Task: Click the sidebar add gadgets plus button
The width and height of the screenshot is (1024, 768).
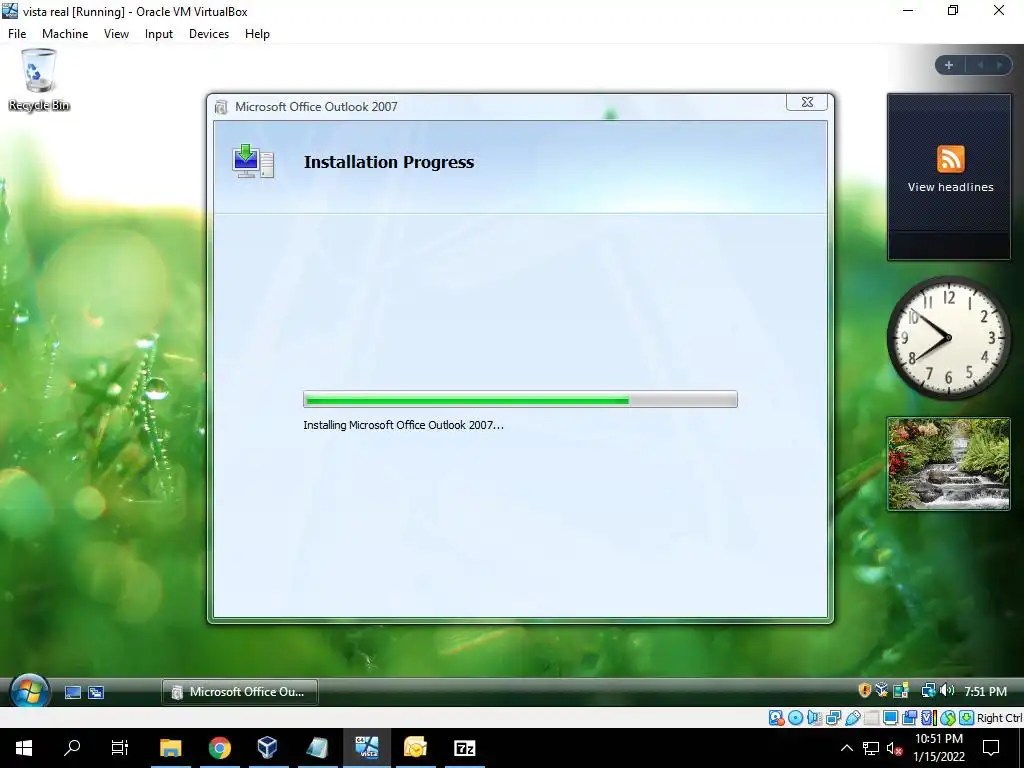Action: pos(949,65)
